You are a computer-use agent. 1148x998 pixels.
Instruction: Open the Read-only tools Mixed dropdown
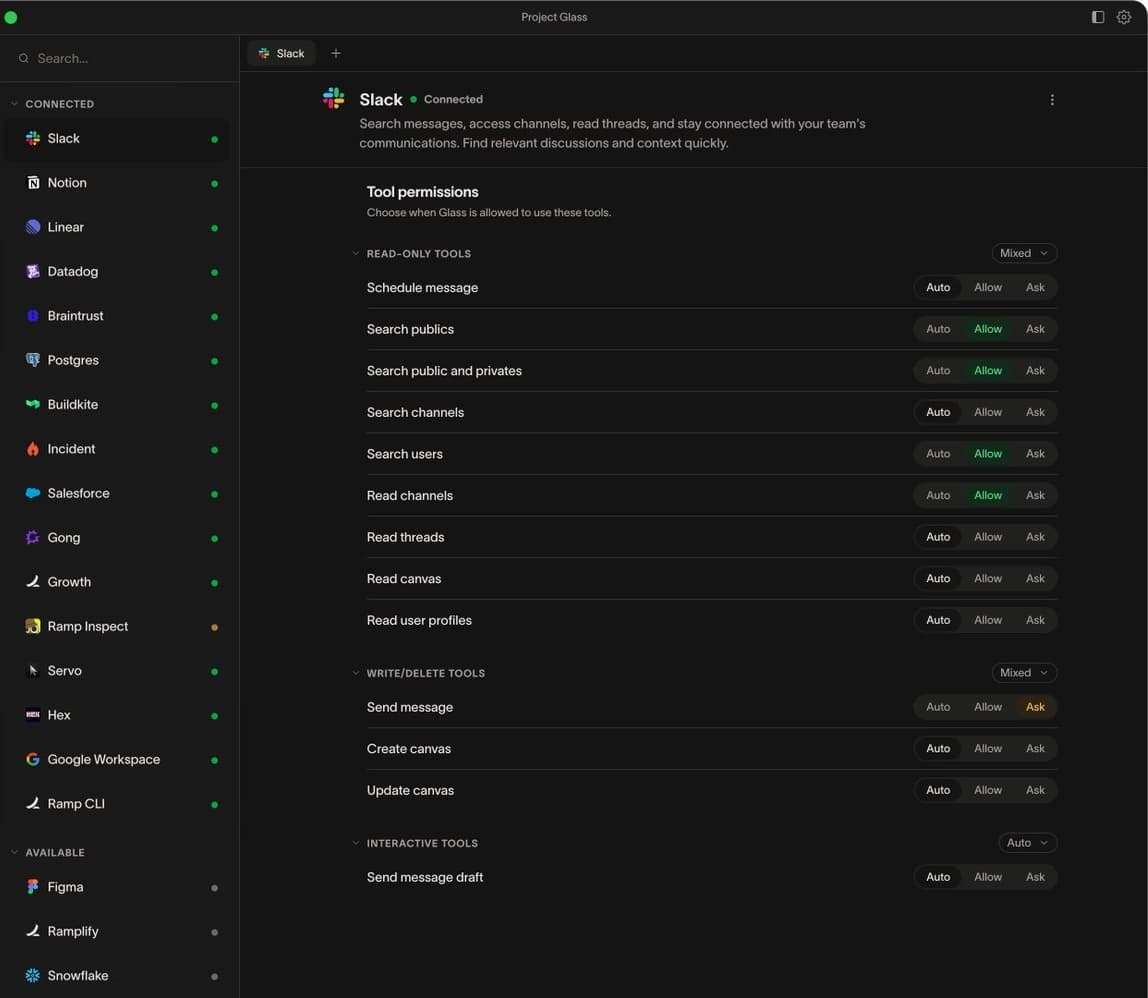click(1024, 253)
